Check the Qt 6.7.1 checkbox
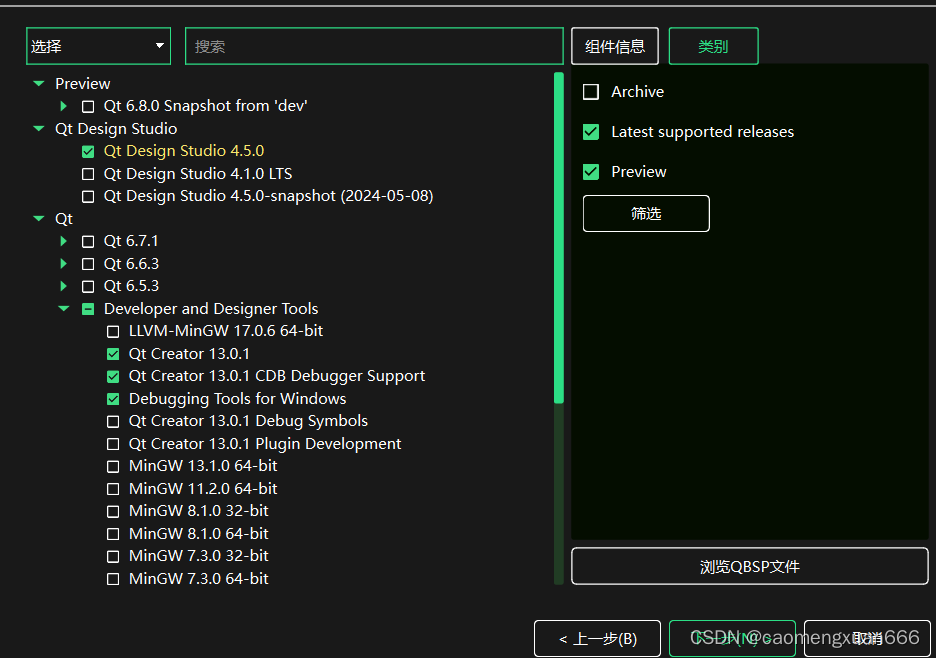 tap(88, 242)
